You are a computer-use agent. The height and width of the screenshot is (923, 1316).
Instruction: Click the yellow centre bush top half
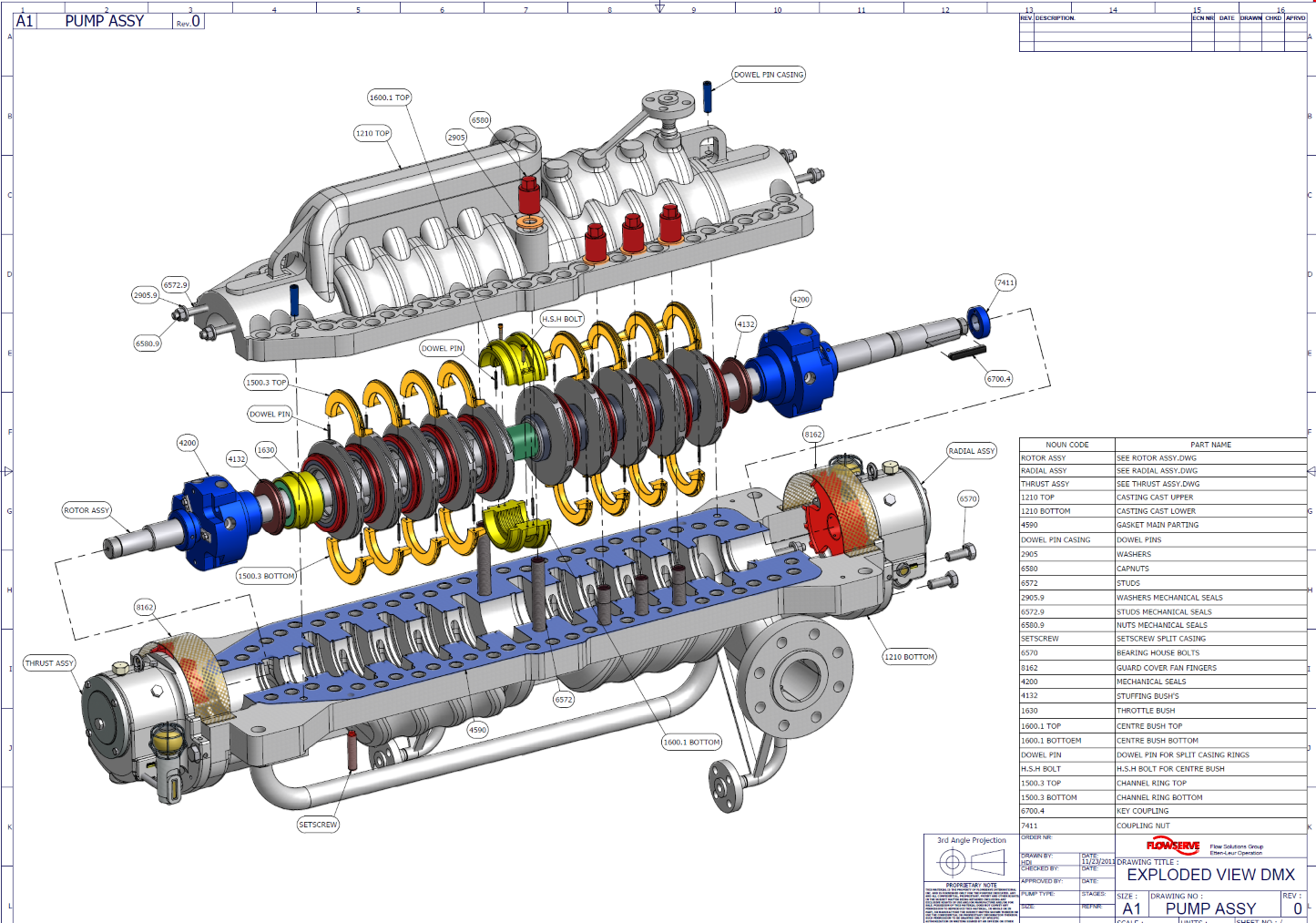pyautogui.click(x=512, y=357)
